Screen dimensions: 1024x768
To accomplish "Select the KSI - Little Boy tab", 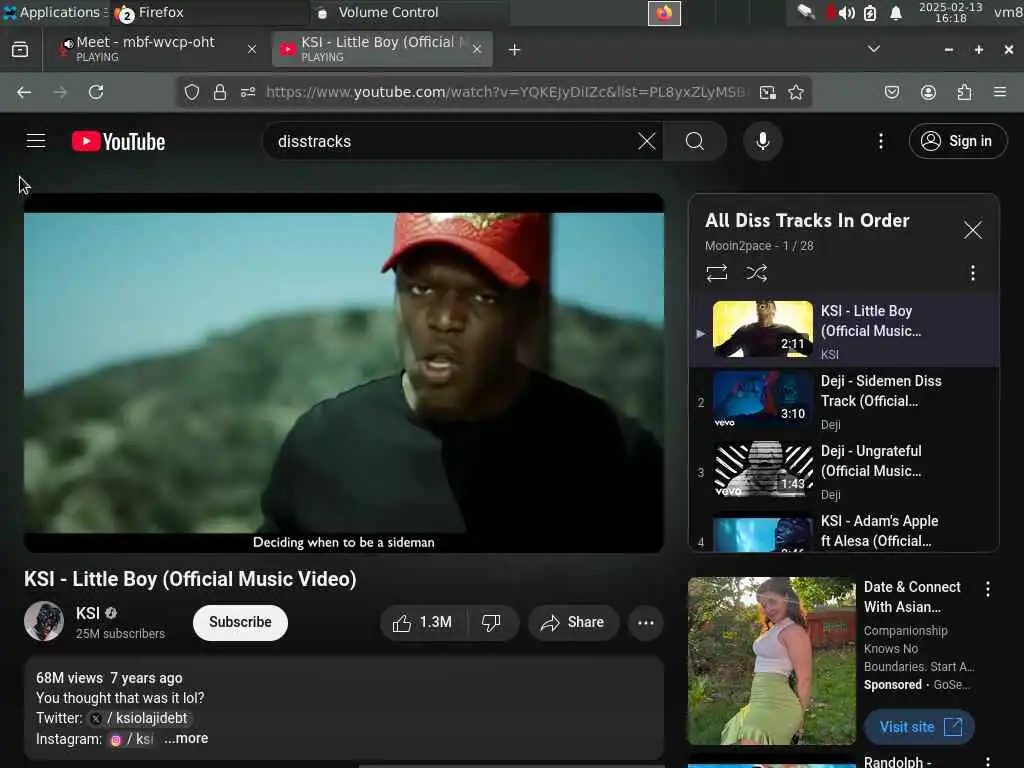I will pos(381,49).
